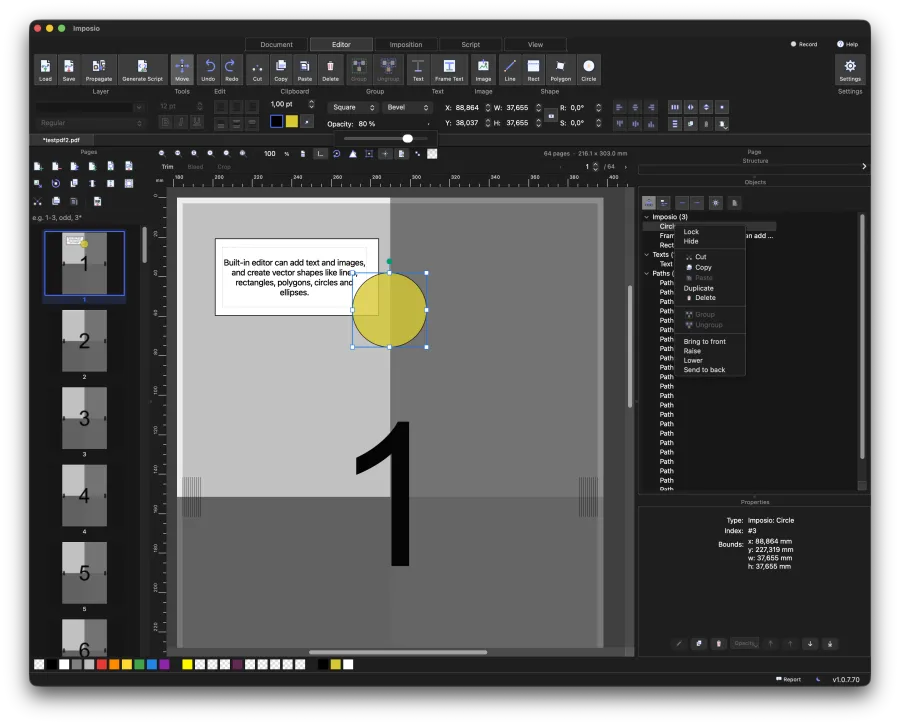900x725 pixels.
Task: Collapse the Paths tree group
Action: tap(647, 273)
